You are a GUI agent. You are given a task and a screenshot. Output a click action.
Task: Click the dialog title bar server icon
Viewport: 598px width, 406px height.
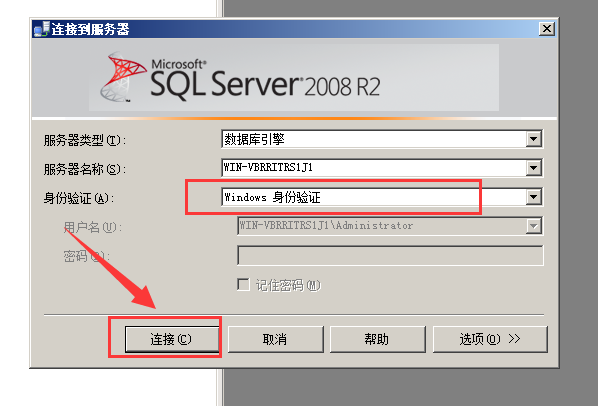[x=42, y=29]
